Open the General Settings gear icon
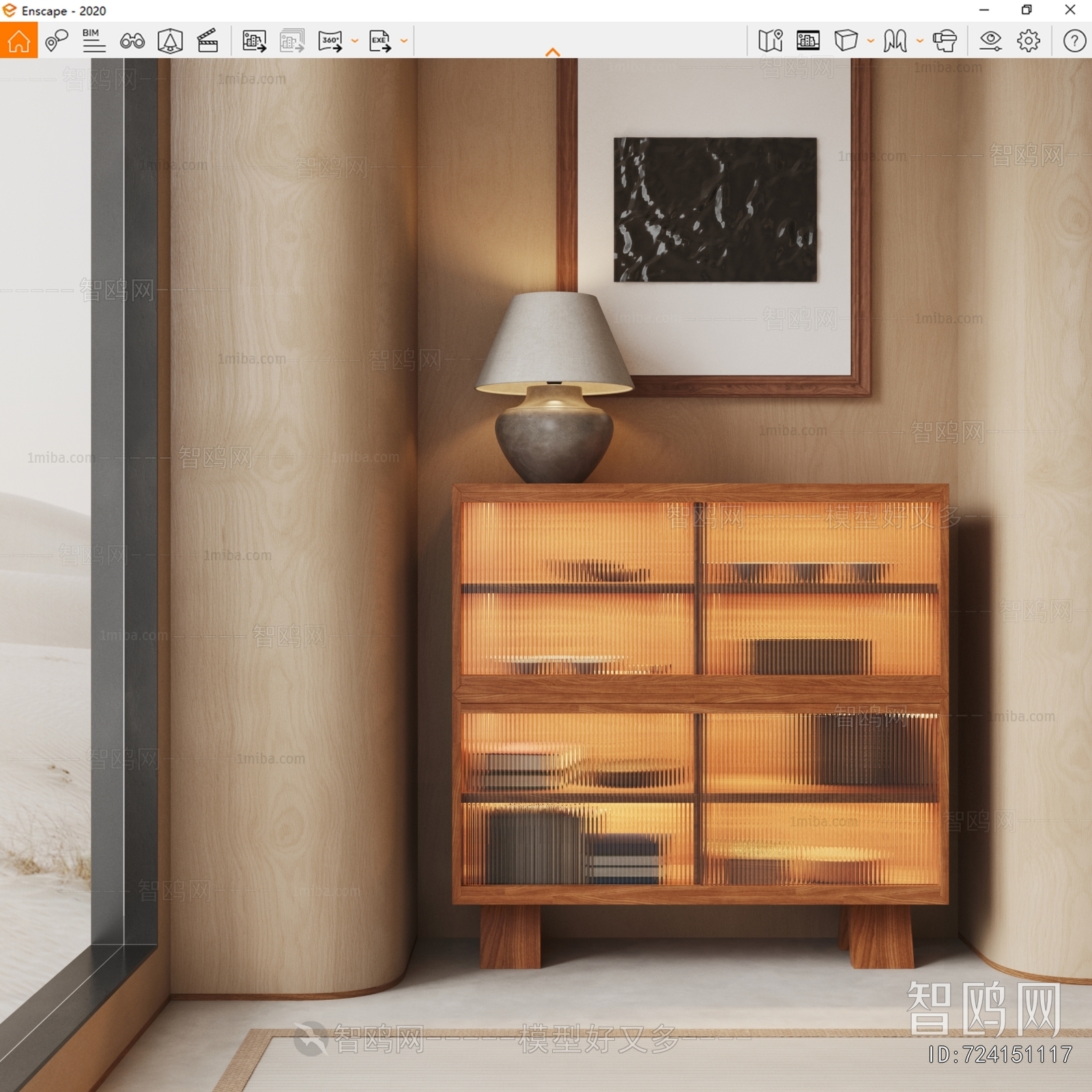Image resolution: width=1092 pixels, height=1092 pixels. click(1029, 41)
